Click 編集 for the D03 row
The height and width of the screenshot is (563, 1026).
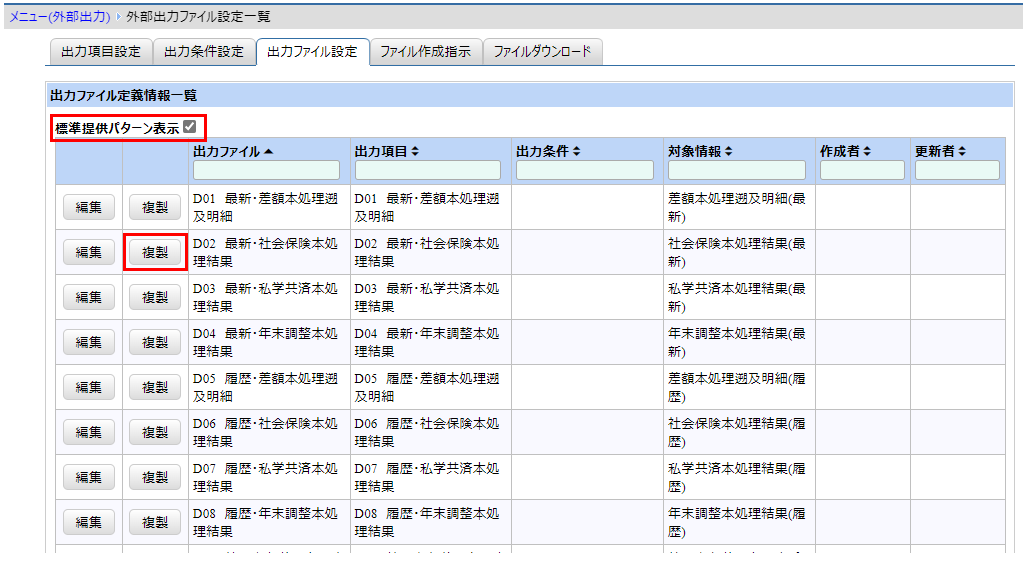[x=89, y=297]
